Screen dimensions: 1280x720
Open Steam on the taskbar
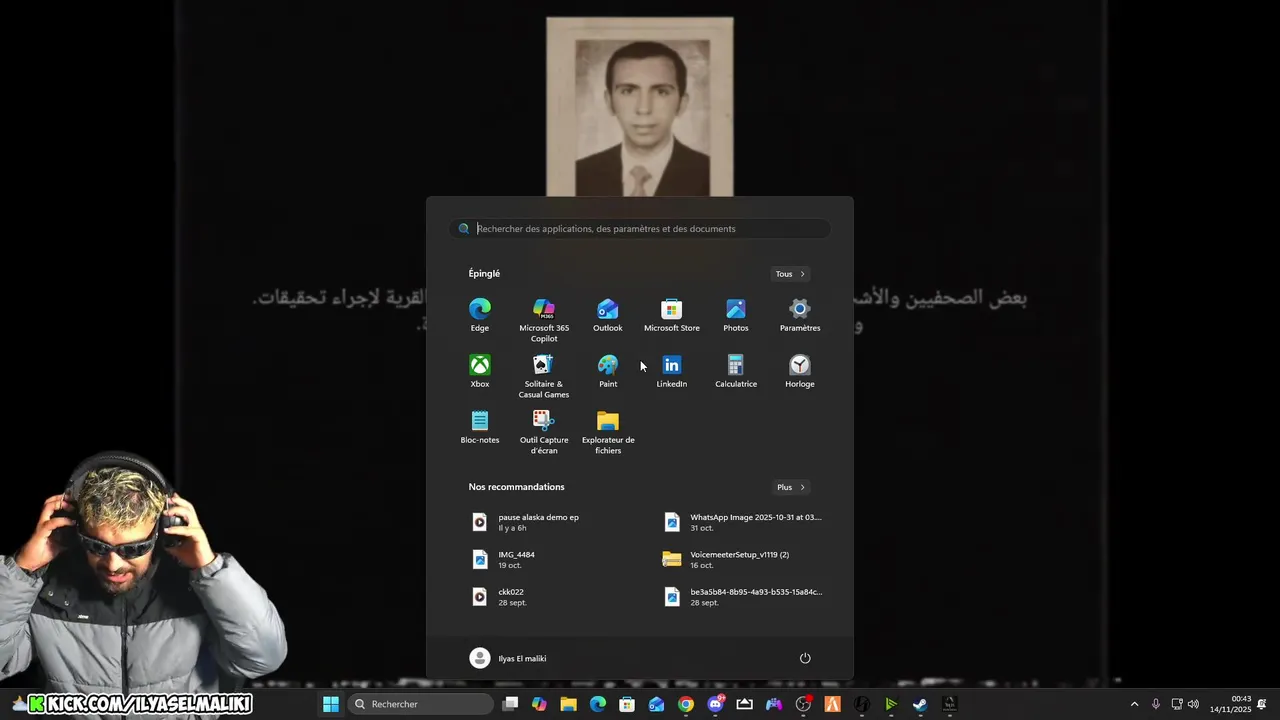click(x=920, y=704)
